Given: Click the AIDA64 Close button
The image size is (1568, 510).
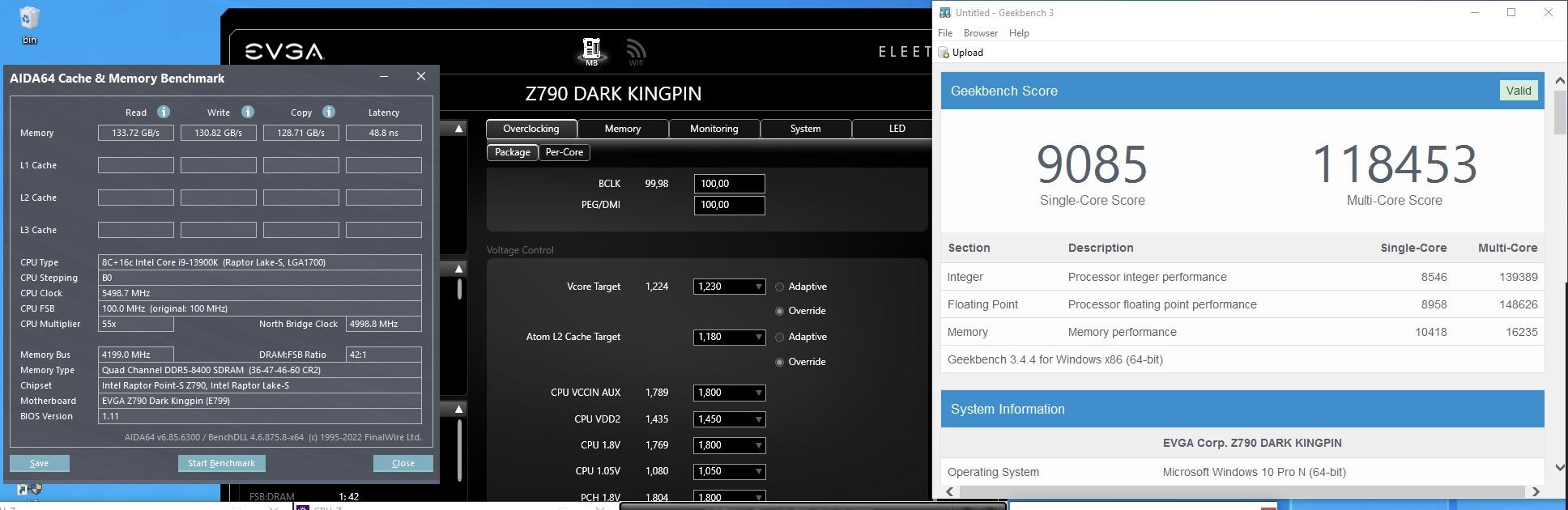Looking at the screenshot, I should pyautogui.click(x=403, y=463).
